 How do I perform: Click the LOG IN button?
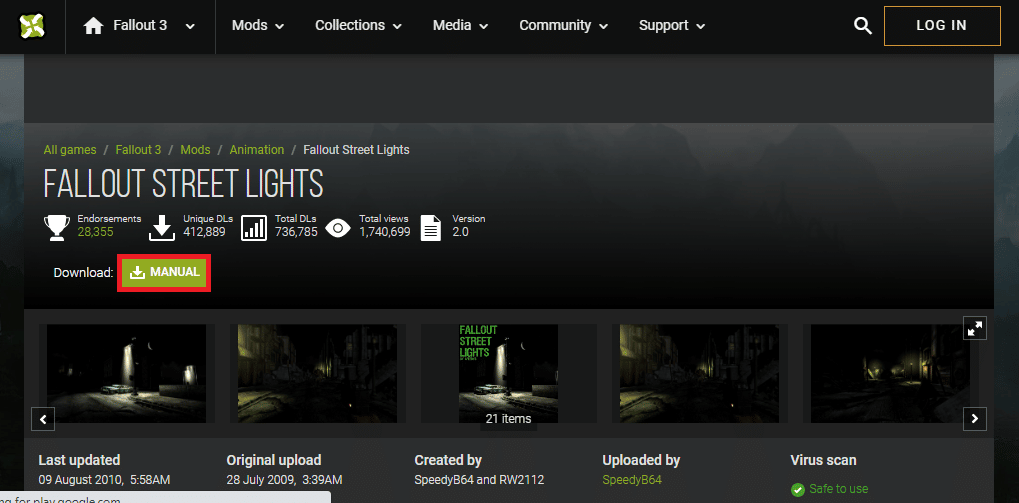point(942,26)
